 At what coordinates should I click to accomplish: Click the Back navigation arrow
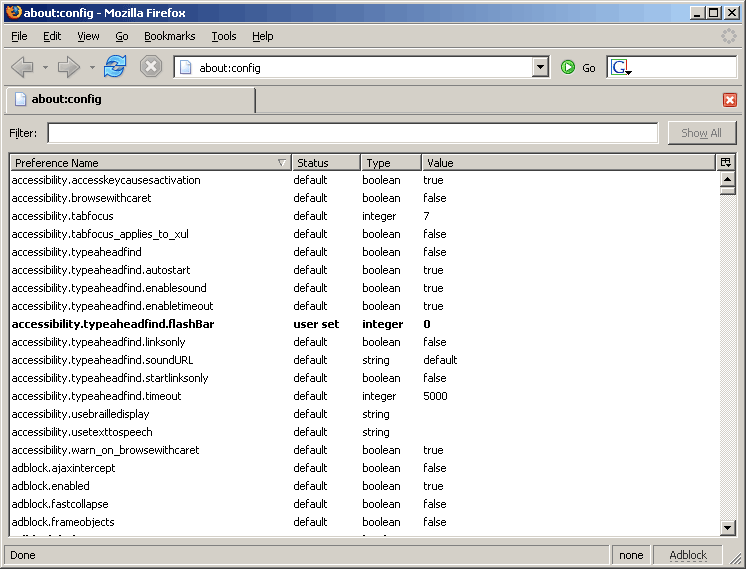point(22,67)
